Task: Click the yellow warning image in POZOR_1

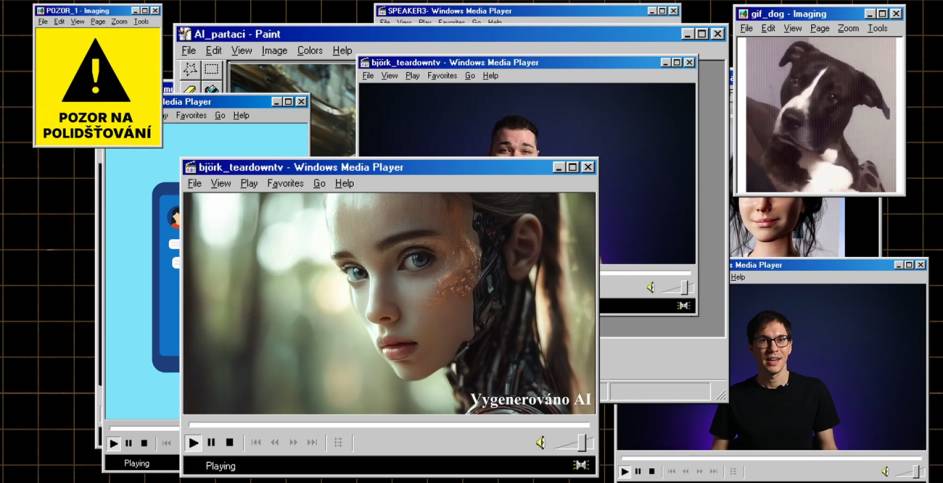Action: coord(98,87)
